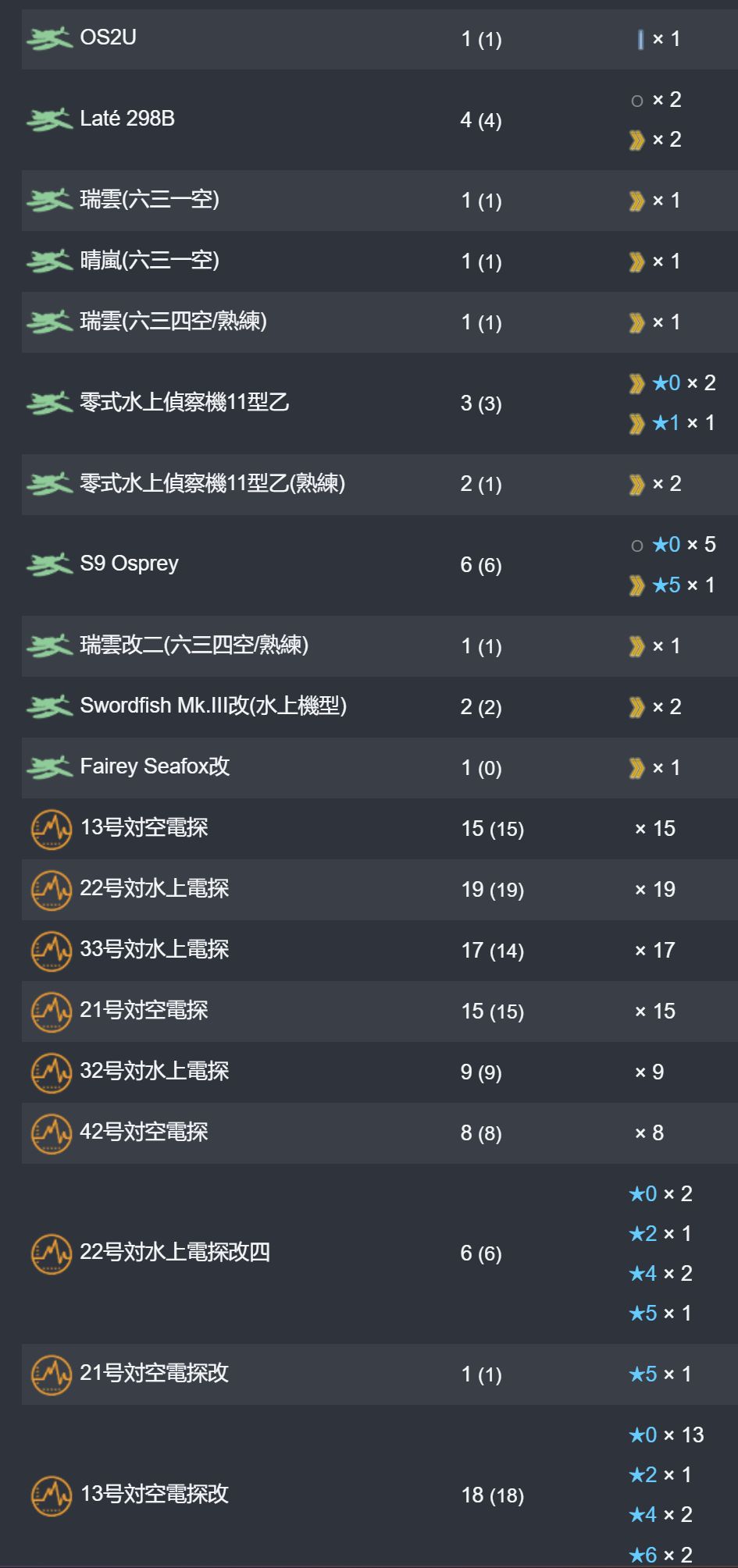Click the radar icon for 13号対空電探

tap(52, 829)
